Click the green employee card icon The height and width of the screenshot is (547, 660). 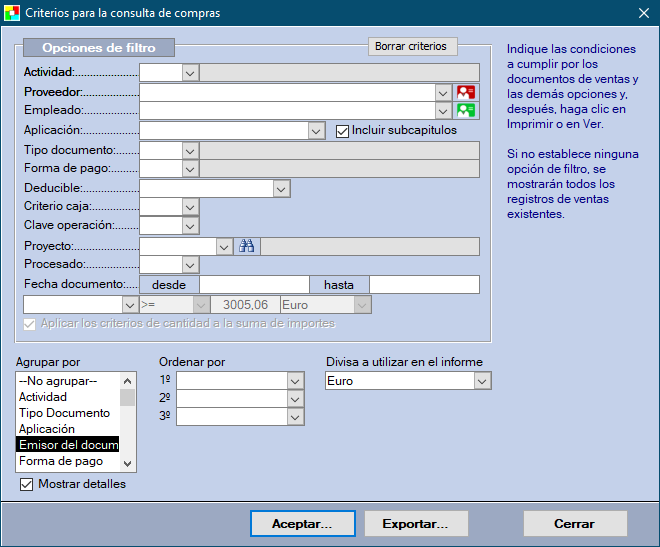[x=467, y=111]
